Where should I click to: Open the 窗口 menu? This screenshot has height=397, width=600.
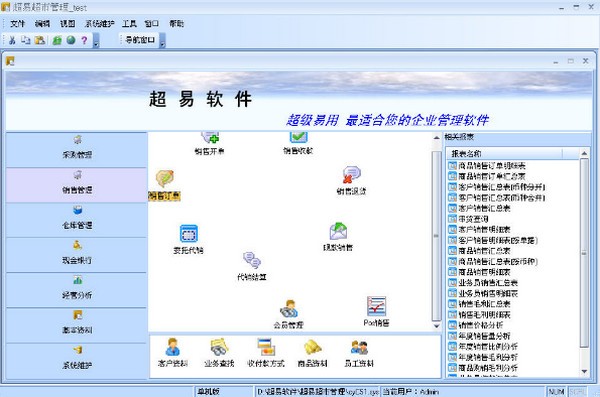(152, 24)
